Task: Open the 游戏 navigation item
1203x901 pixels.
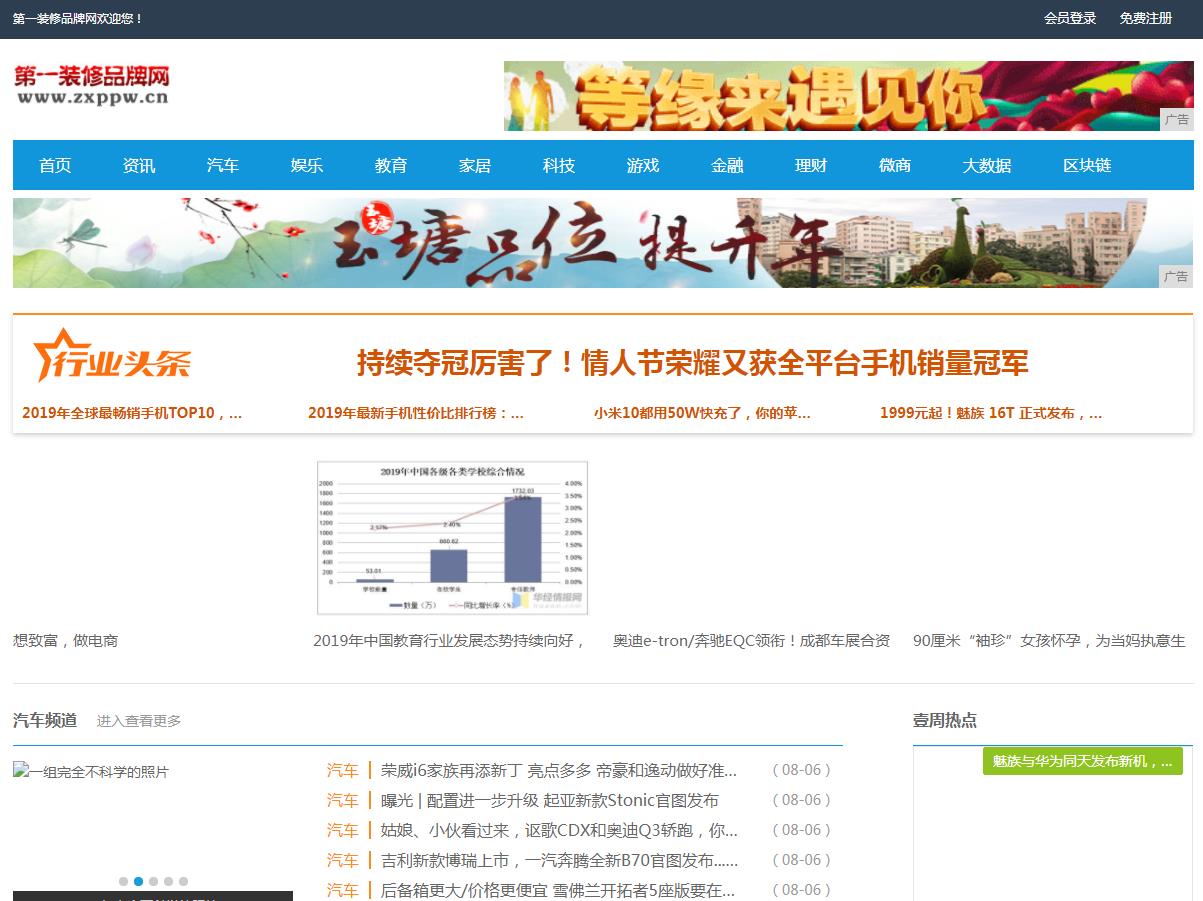Action: pos(643,165)
